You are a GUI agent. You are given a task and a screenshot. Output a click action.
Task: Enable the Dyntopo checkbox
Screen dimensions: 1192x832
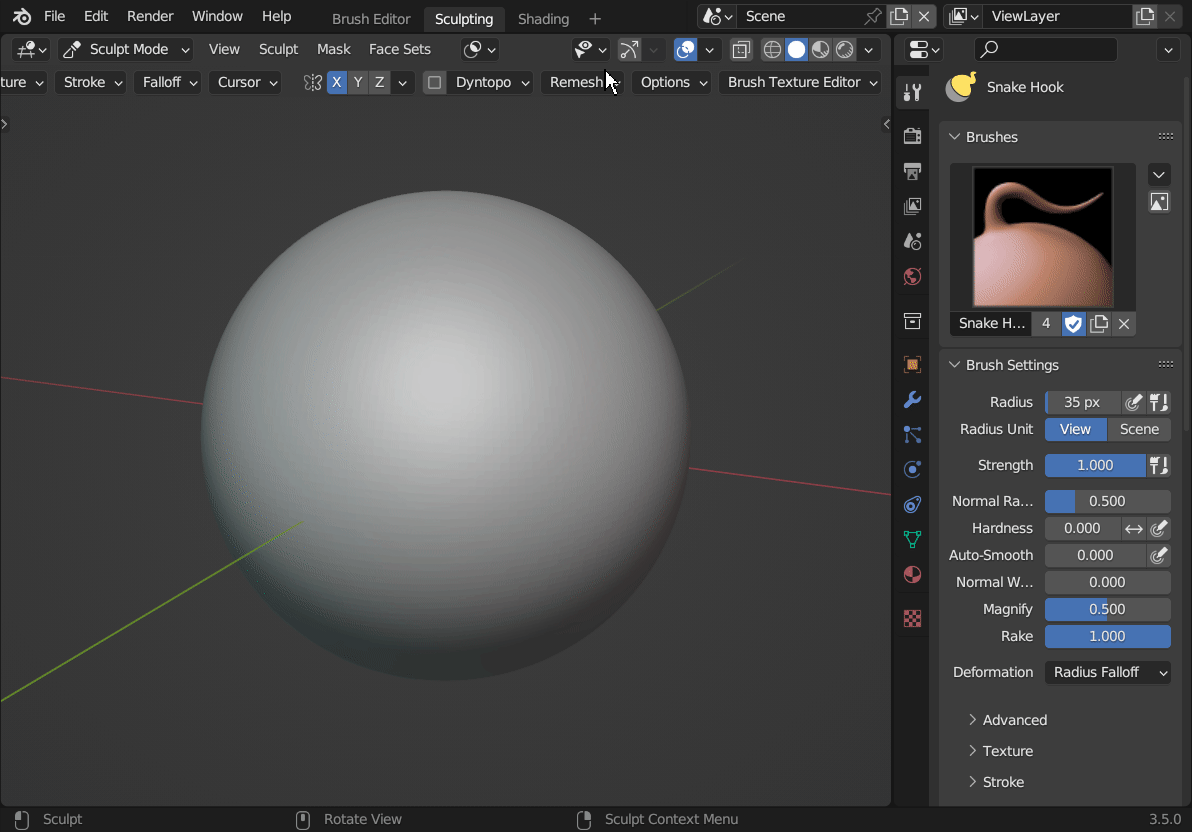point(434,82)
